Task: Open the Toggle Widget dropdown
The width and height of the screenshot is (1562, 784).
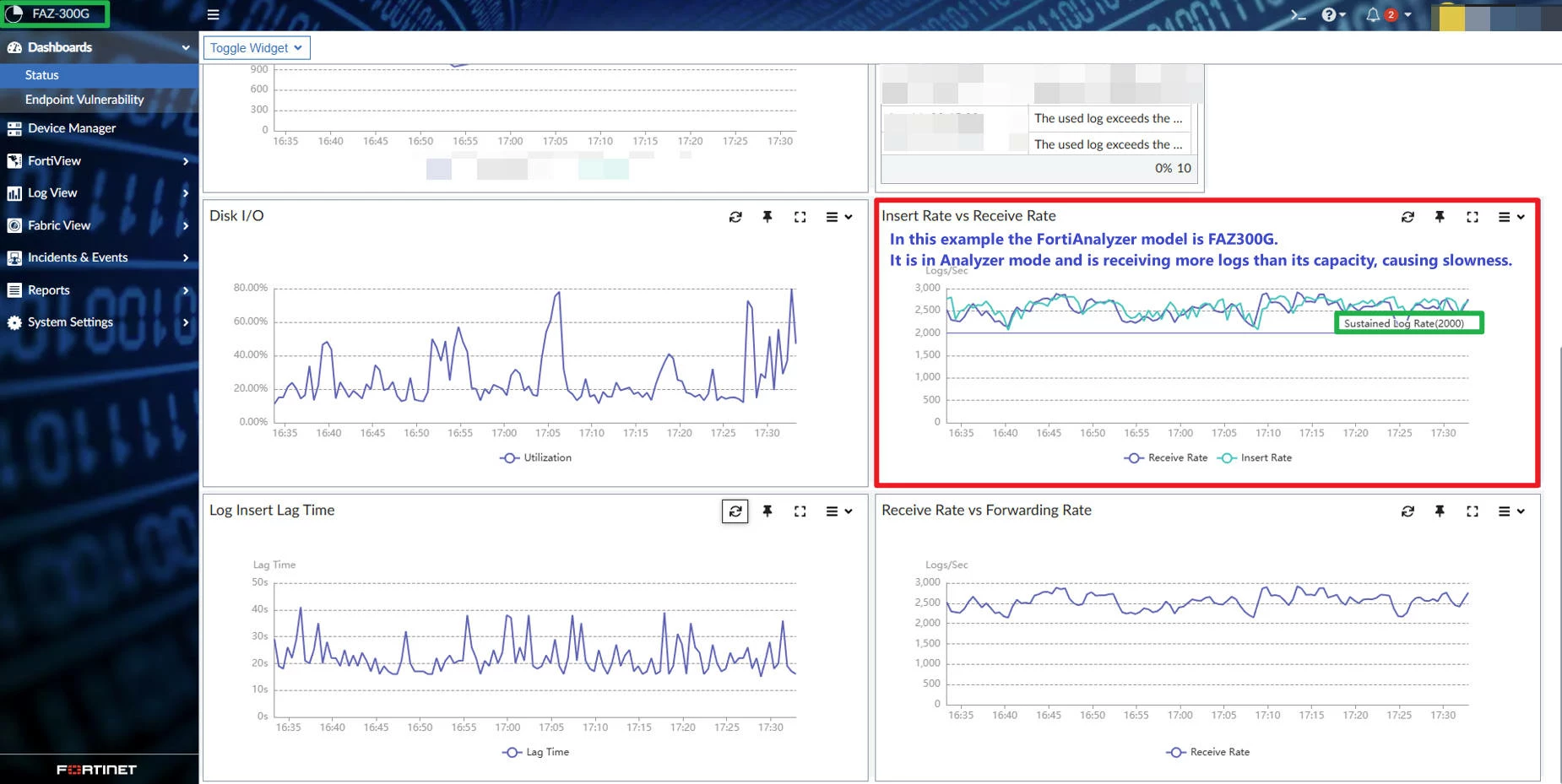Action: pyautogui.click(x=257, y=48)
